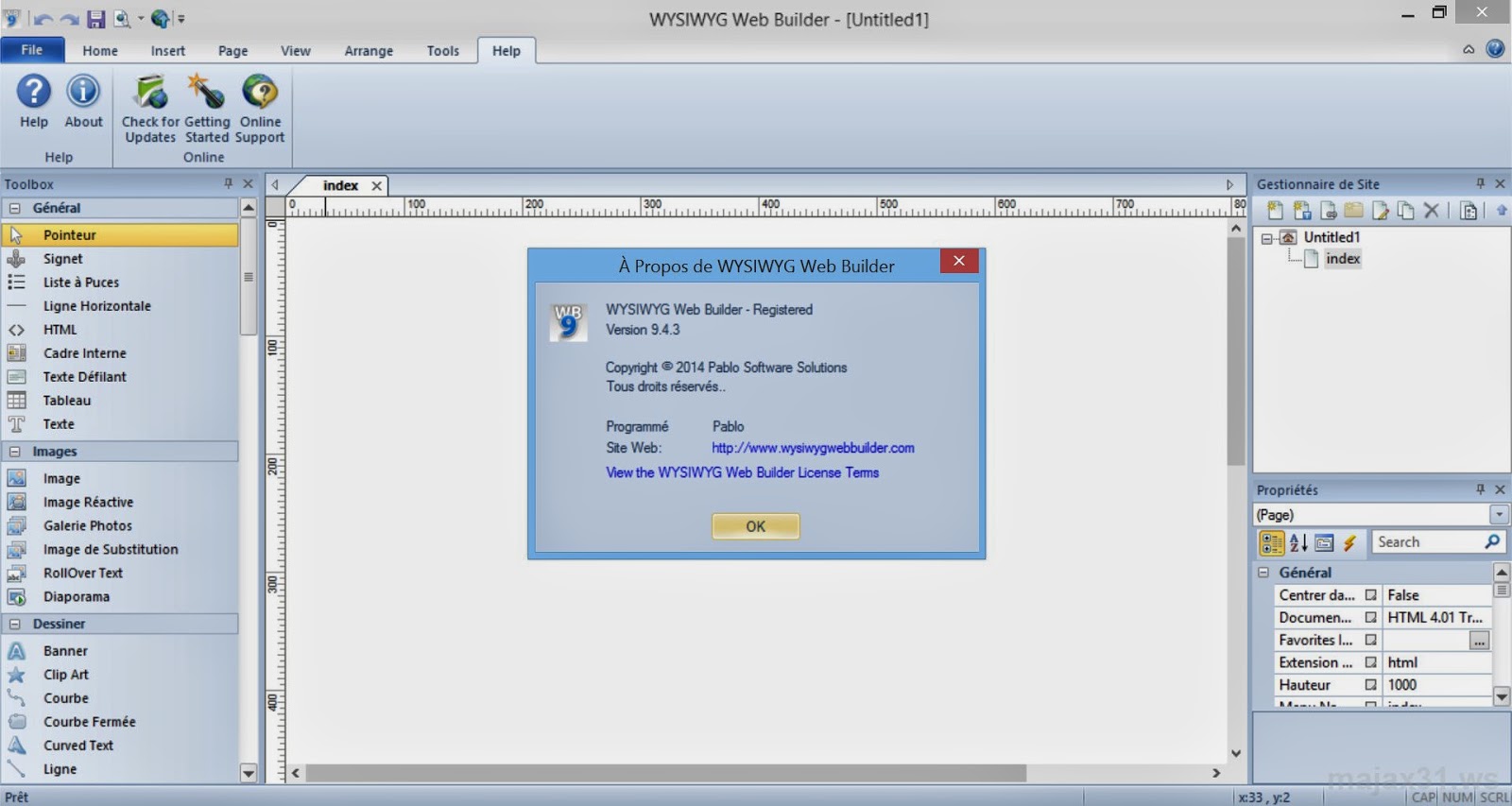
Task: Click marker box next to Favorites I...
Action: tap(1370, 640)
